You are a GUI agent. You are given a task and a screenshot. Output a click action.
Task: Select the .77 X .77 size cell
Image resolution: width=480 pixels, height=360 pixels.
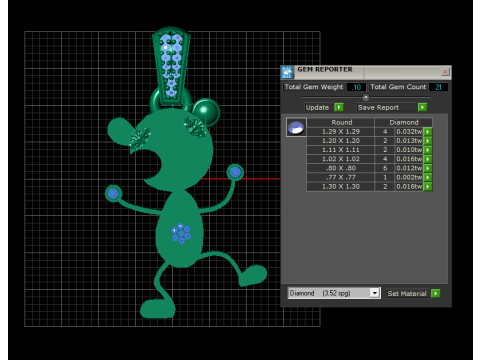pos(341,177)
